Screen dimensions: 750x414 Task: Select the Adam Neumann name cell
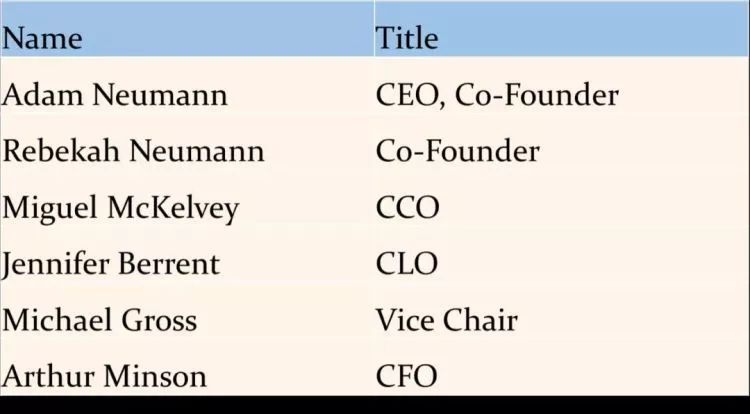coord(187,95)
